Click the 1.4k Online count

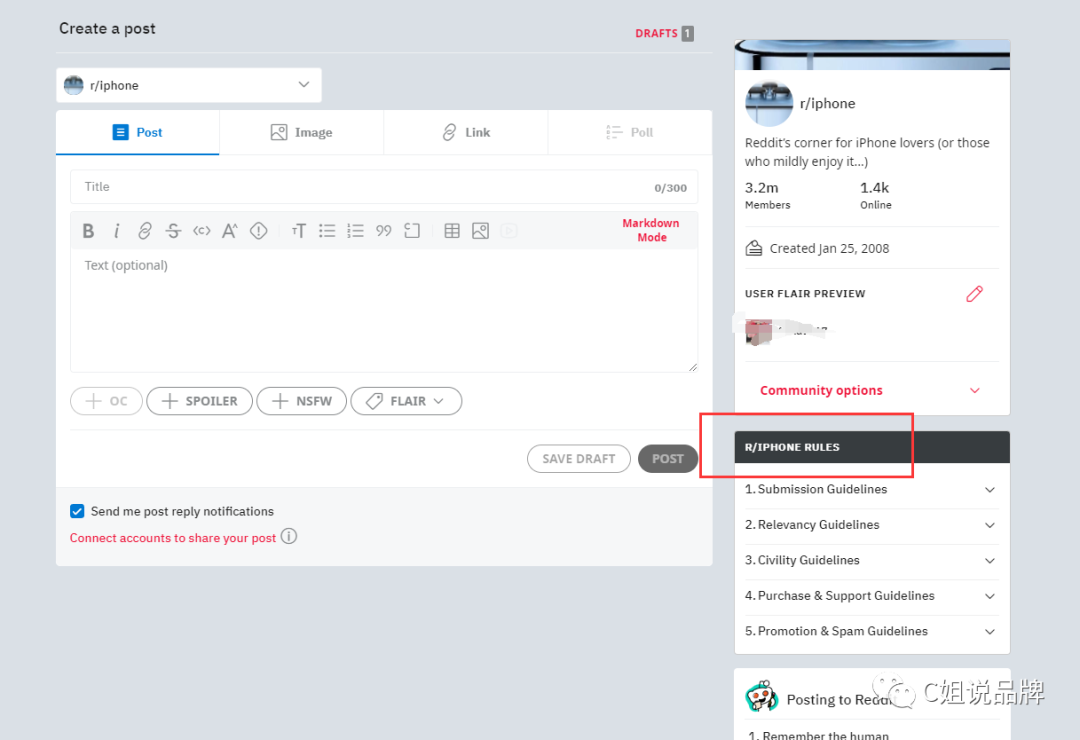[x=875, y=195]
